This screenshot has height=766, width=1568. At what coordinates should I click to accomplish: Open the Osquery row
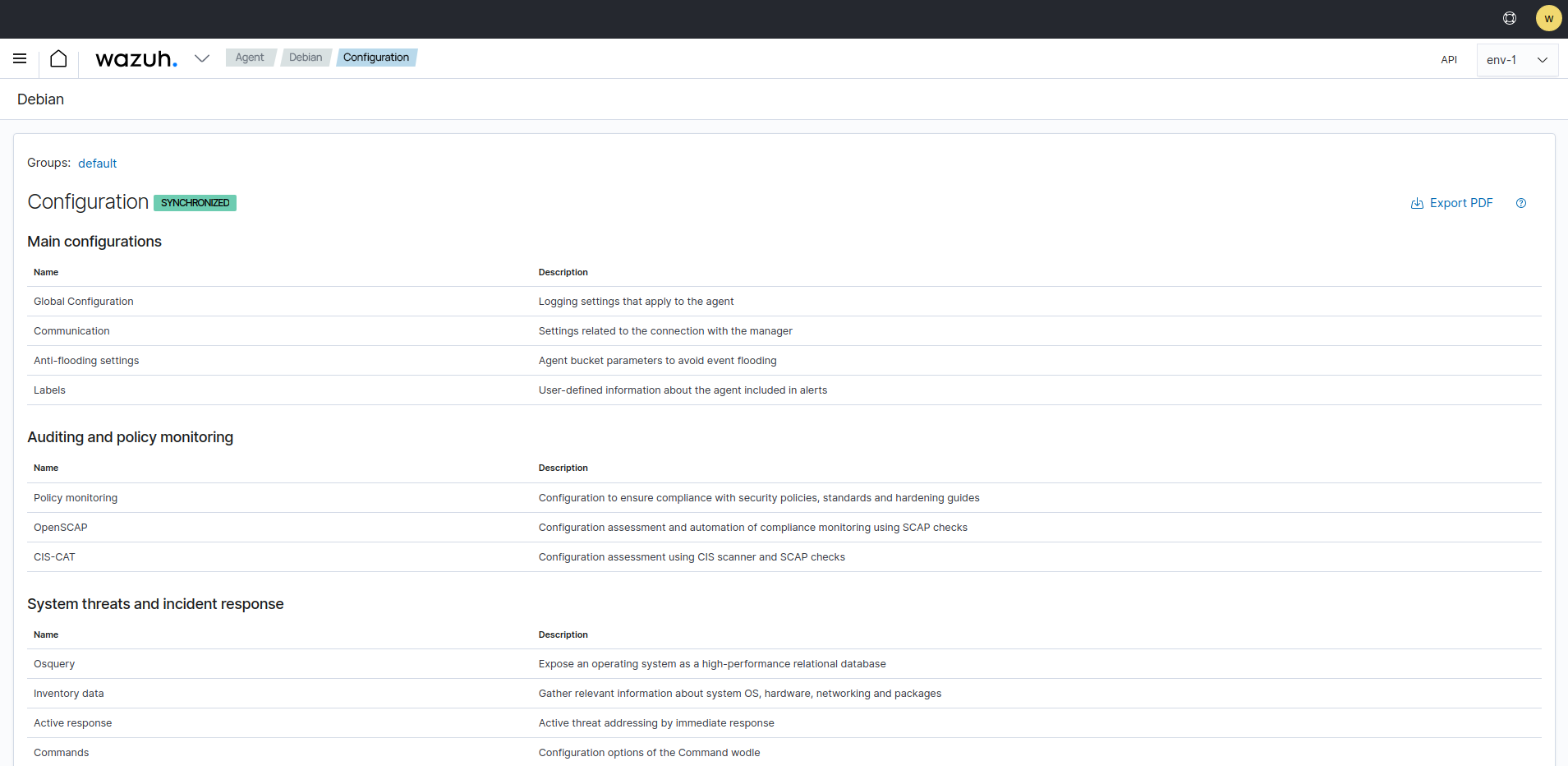(x=784, y=664)
